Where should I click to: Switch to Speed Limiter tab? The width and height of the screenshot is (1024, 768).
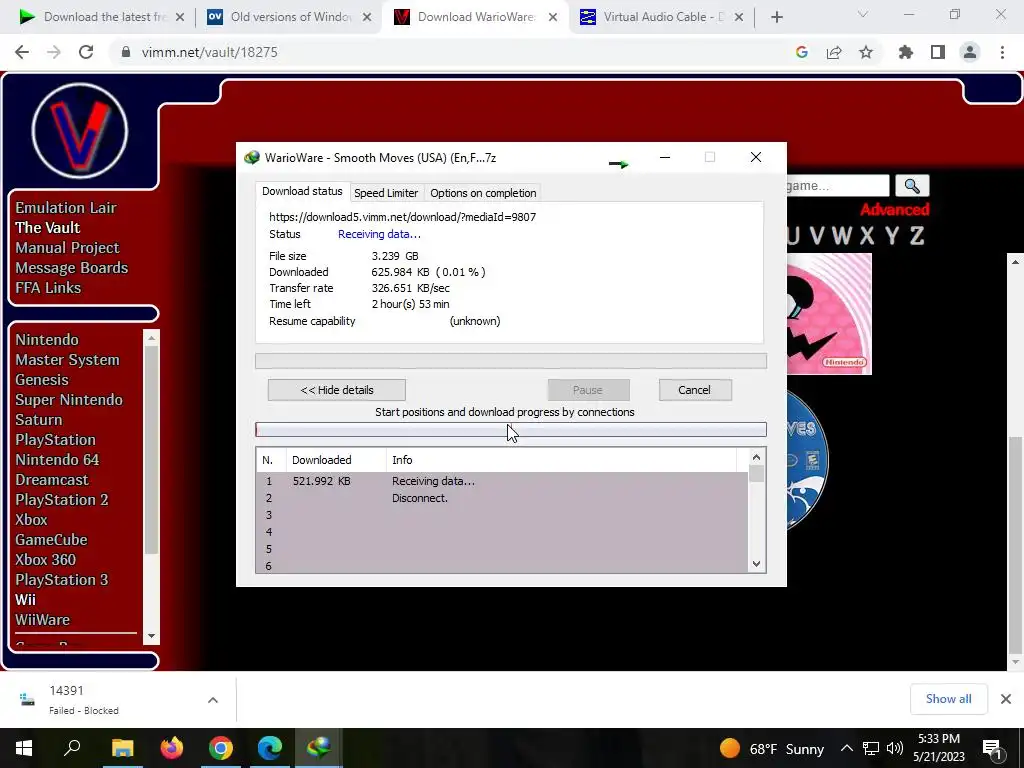click(x=386, y=193)
